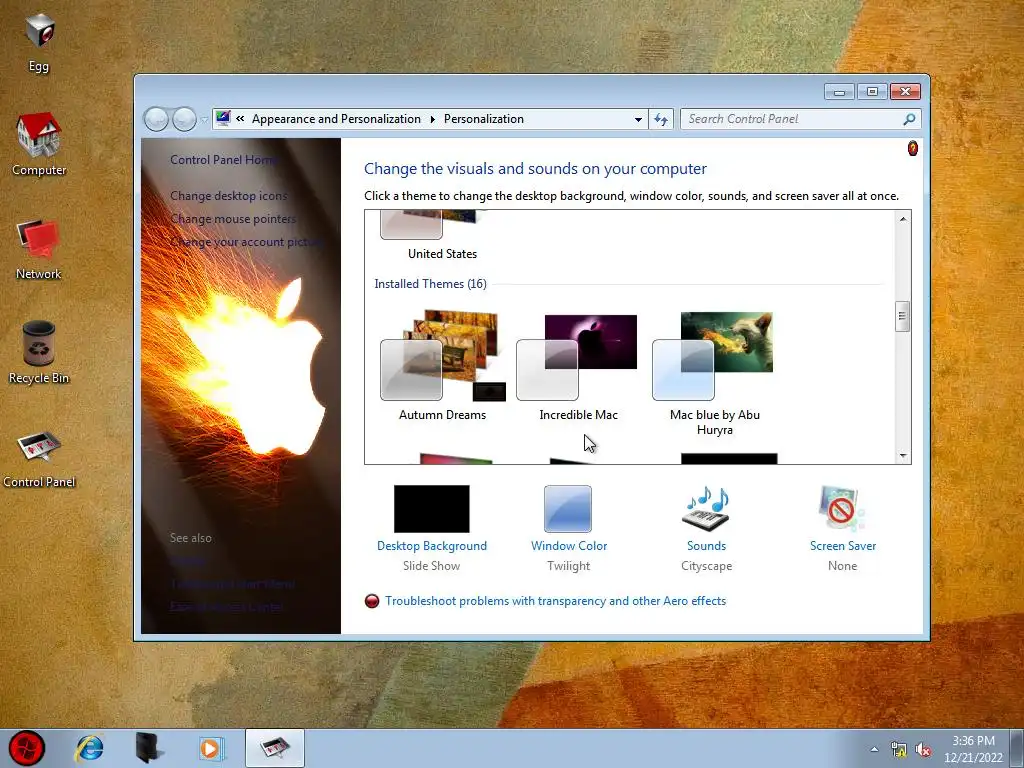Click Change desktop icons link
This screenshot has width=1024, height=768.
[x=229, y=195]
